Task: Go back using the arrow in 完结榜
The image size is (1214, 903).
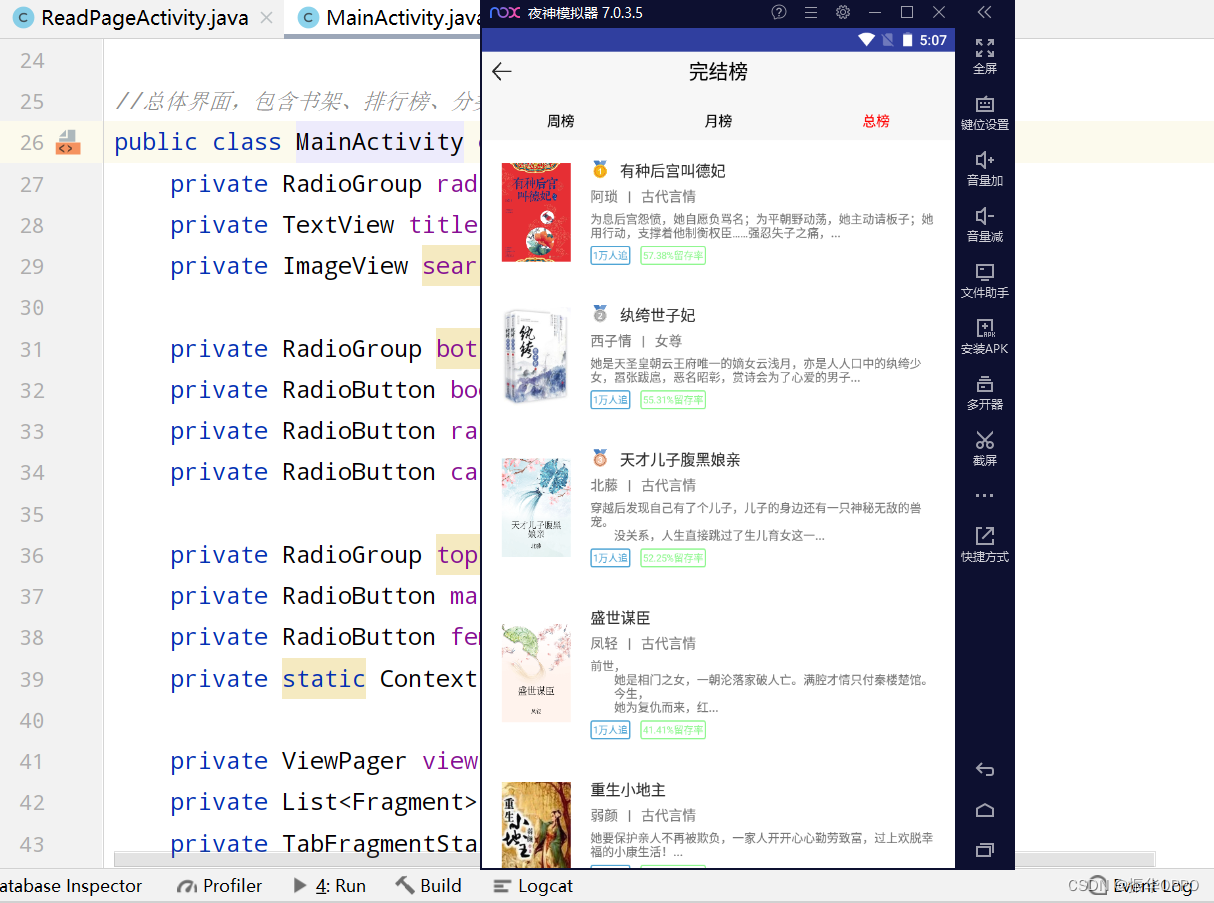Action: click(x=502, y=71)
